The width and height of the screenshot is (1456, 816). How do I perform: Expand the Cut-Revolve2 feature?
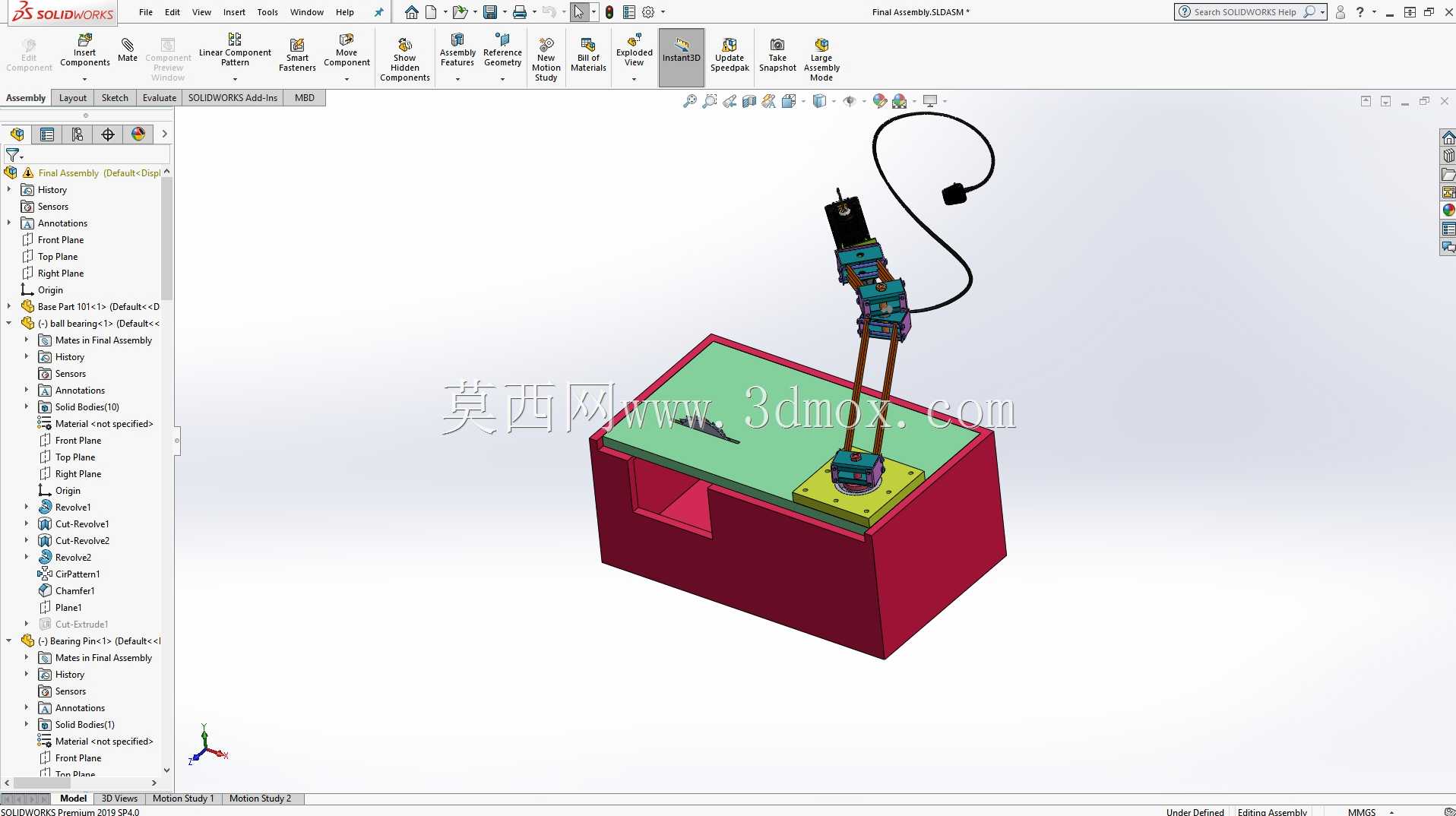click(x=27, y=541)
